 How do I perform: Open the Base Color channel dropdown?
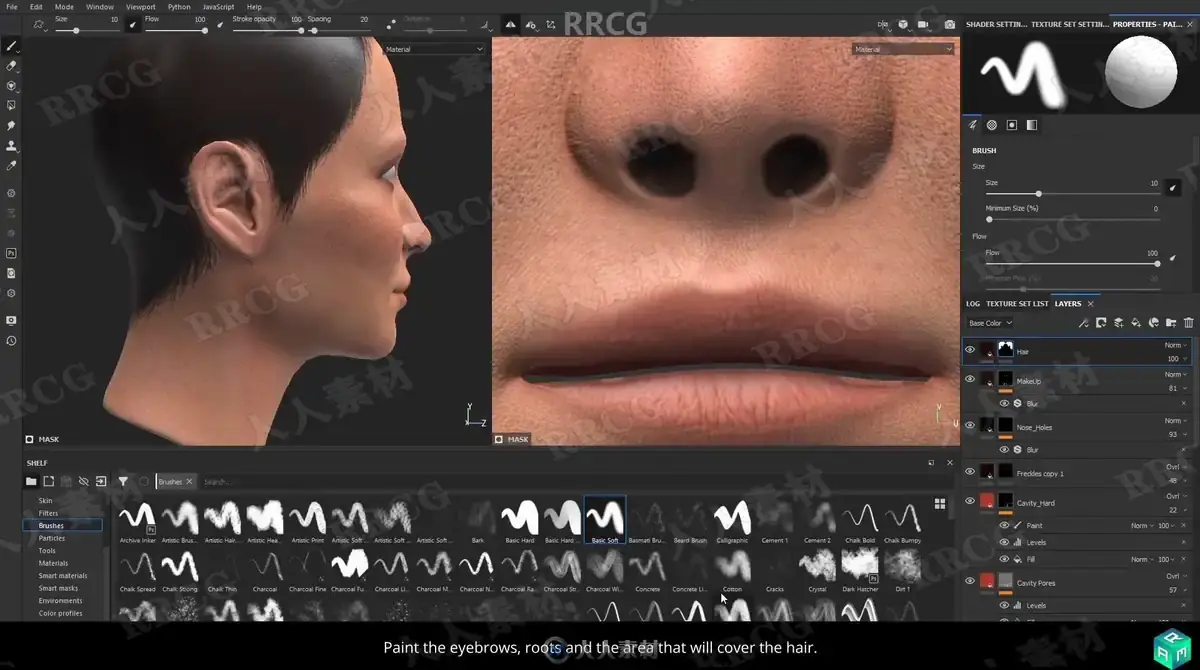pos(991,323)
